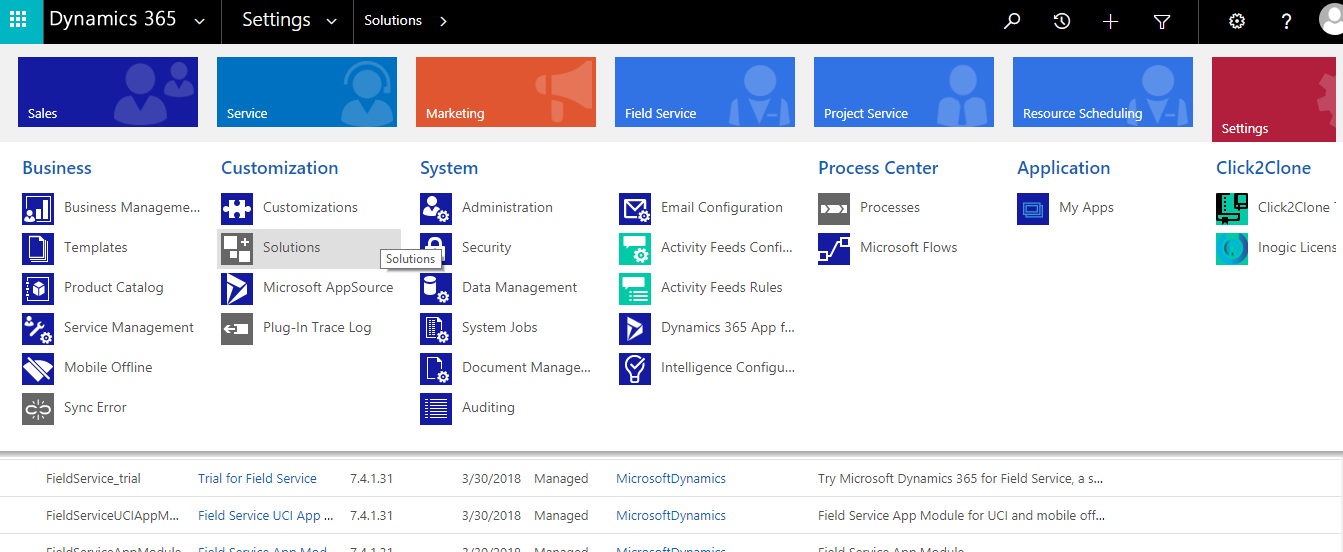Click the Sync Error icon
The height and width of the screenshot is (552, 1343).
pyautogui.click(x=38, y=409)
